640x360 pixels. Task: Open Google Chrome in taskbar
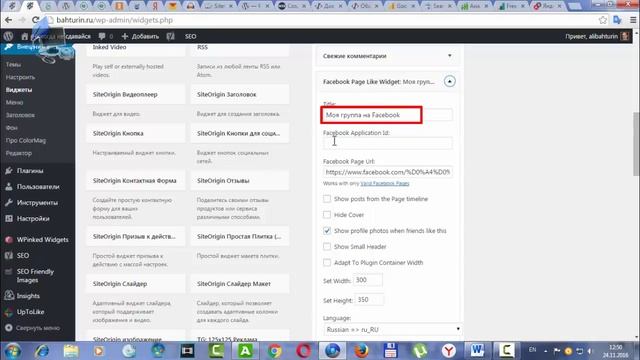point(274,351)
